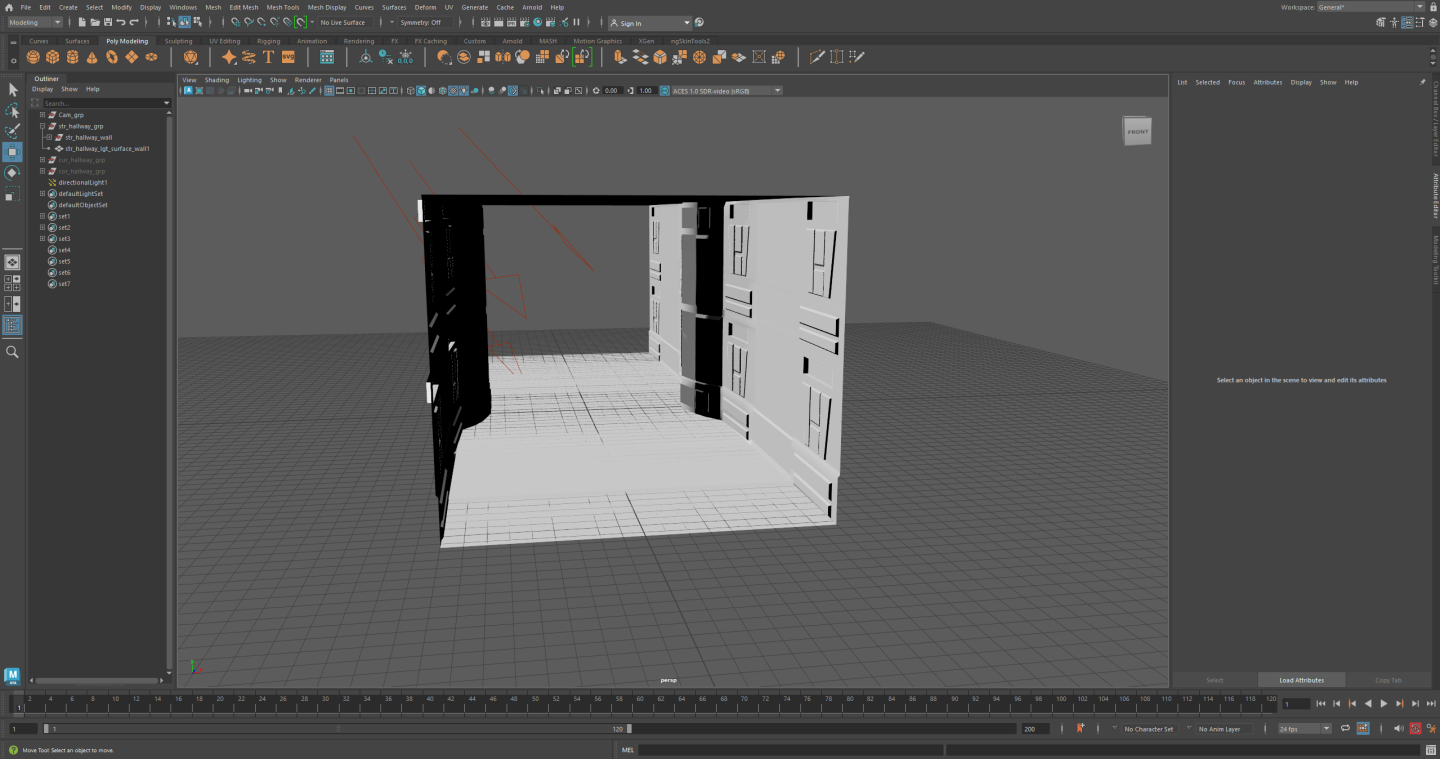This screenshot has width=1440, height=759.
Task: Activate the Paint Selection tool
Action: pos(12,131)
